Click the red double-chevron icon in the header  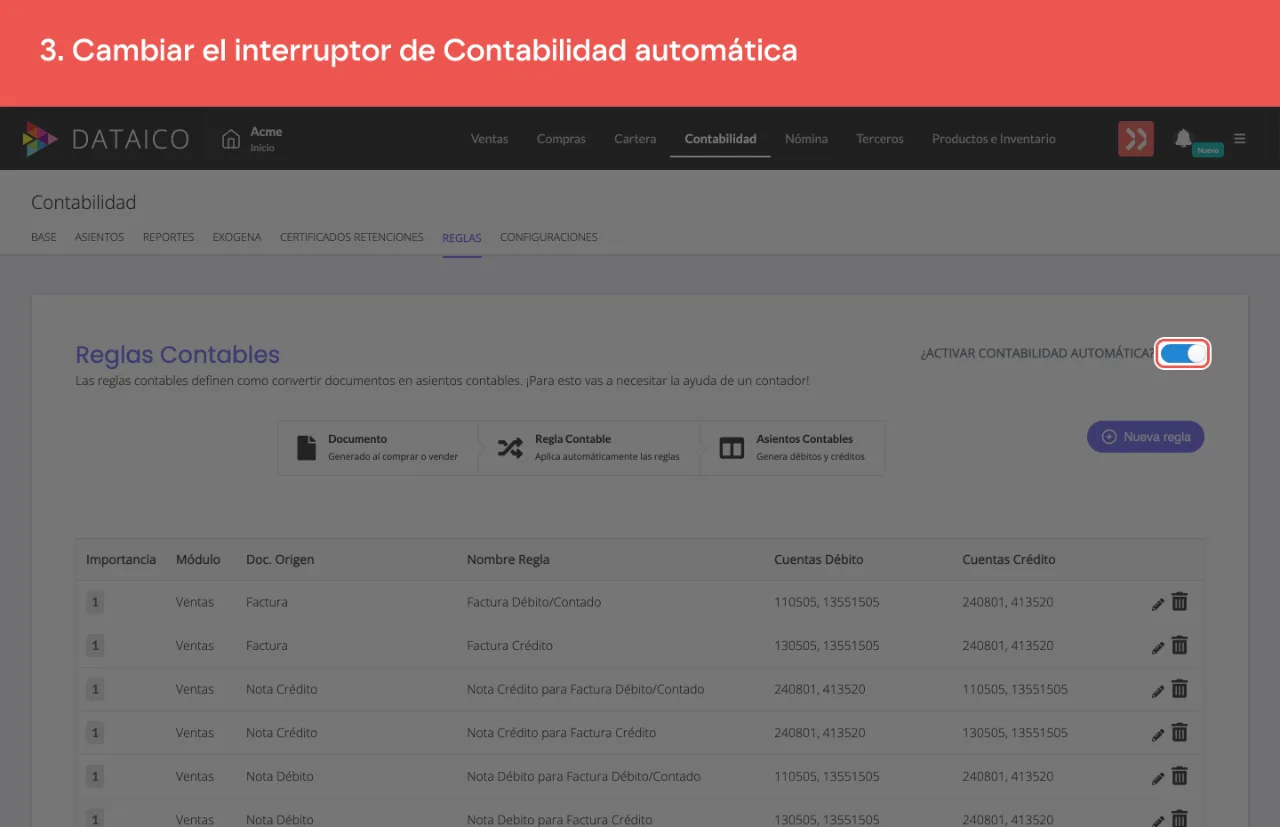pyautogui.click(x=1136, y=139)
